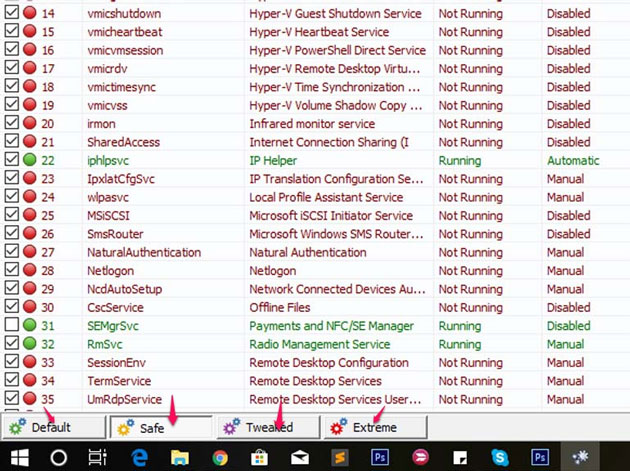Uncheck the vmicshutdown row checkbox
The image size is (630, 471).
12,12
